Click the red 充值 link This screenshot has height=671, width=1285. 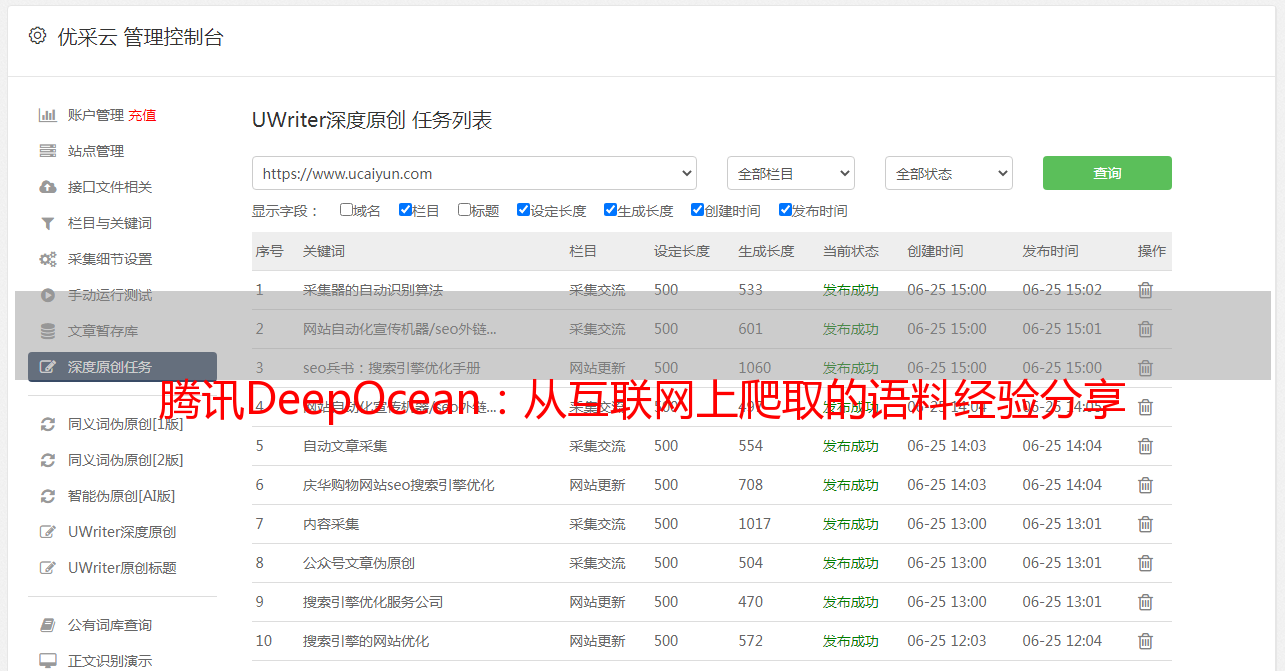142,115
